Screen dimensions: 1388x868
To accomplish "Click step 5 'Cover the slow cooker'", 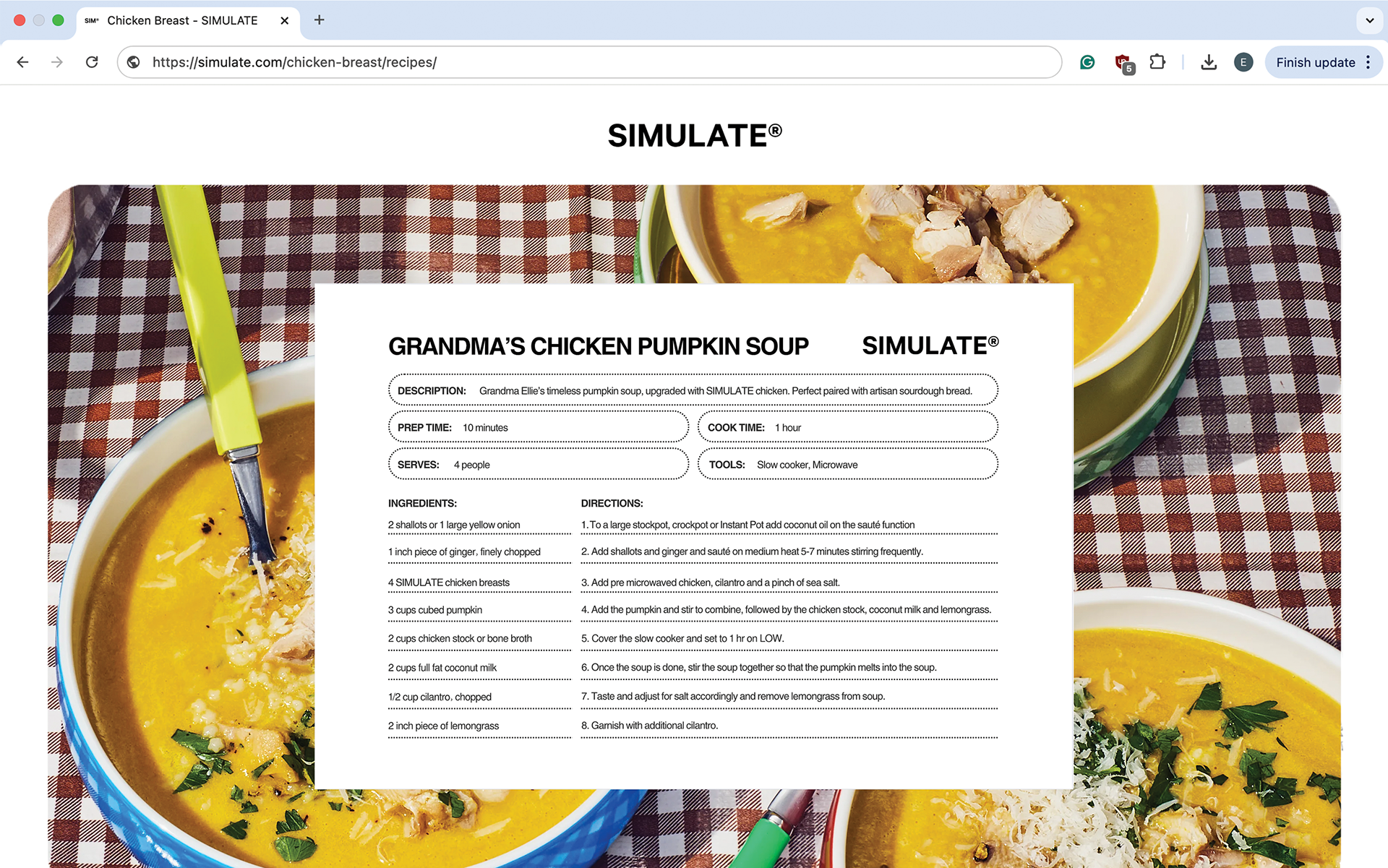I will (x=682, y=638).
